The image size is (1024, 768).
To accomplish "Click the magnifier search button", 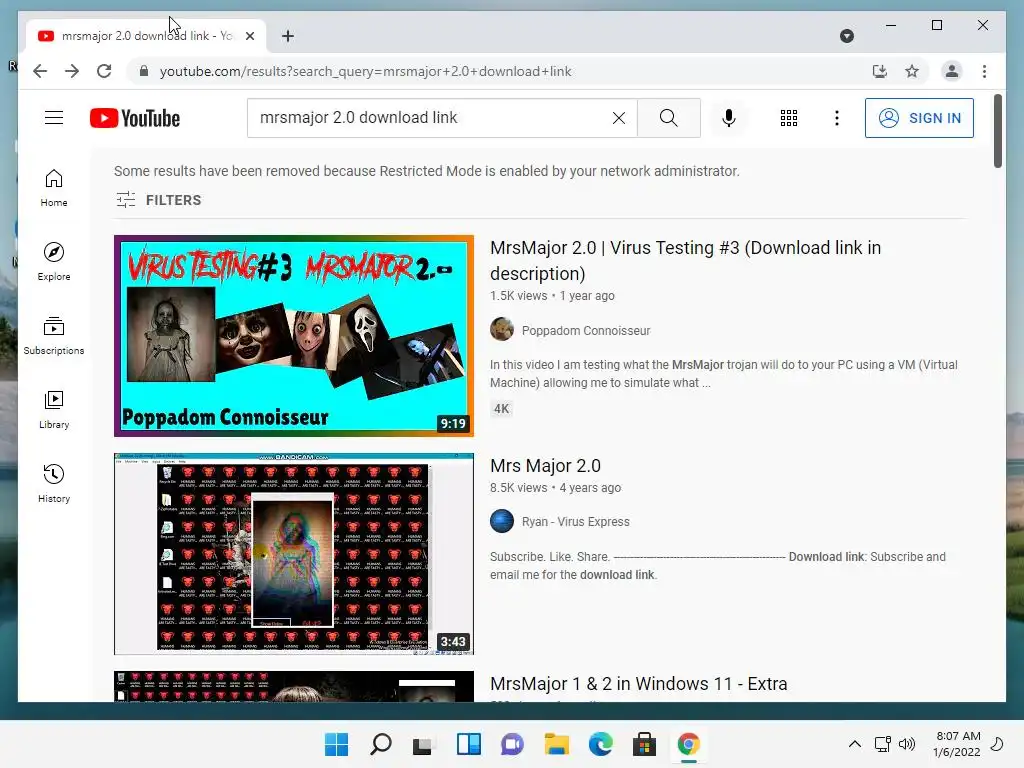I will tap(669, 118).
